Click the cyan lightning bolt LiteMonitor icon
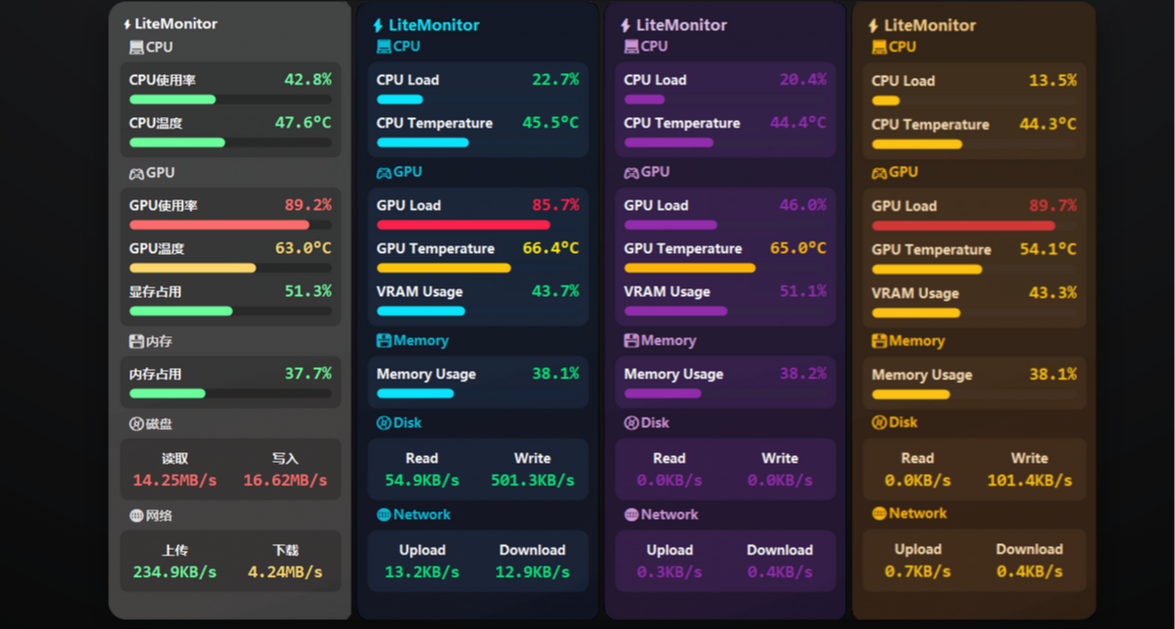 click(x=378, y=25)
